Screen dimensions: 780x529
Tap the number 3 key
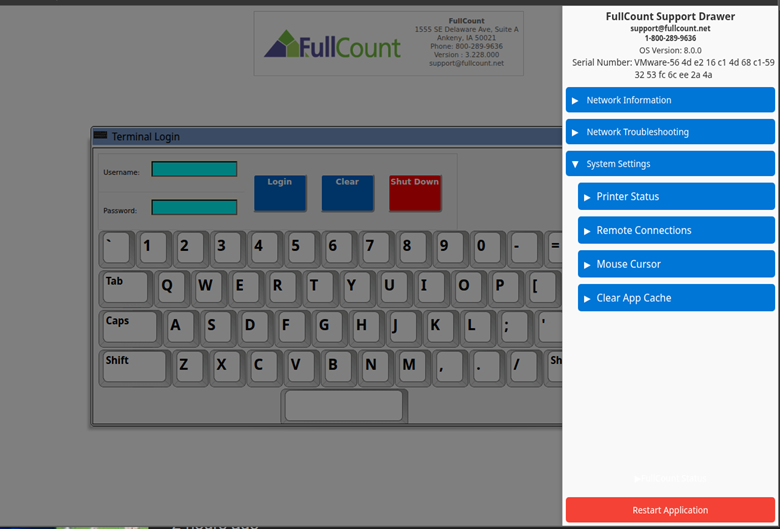tap(228, 248)
